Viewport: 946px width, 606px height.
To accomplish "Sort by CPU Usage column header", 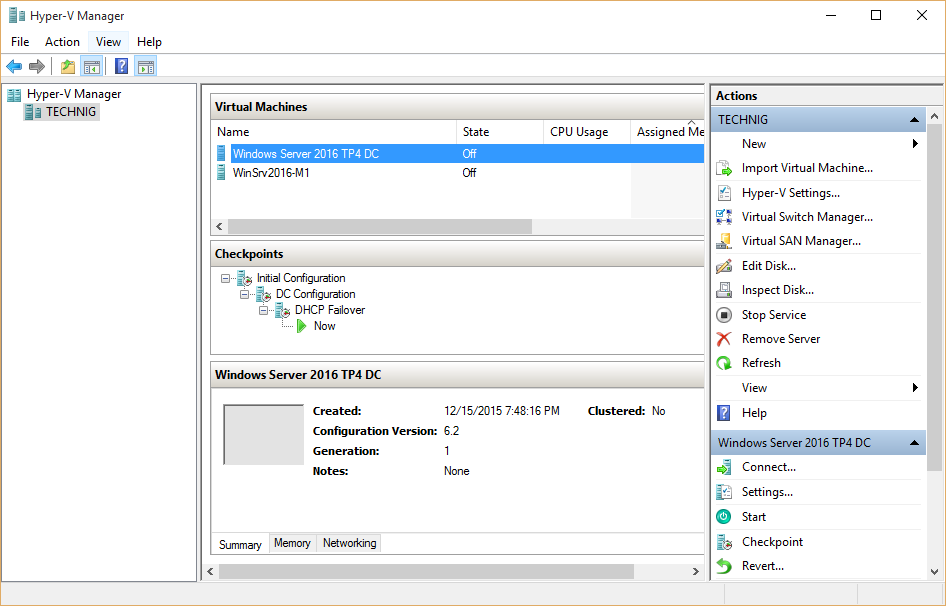I will click(x=586, y=132).
